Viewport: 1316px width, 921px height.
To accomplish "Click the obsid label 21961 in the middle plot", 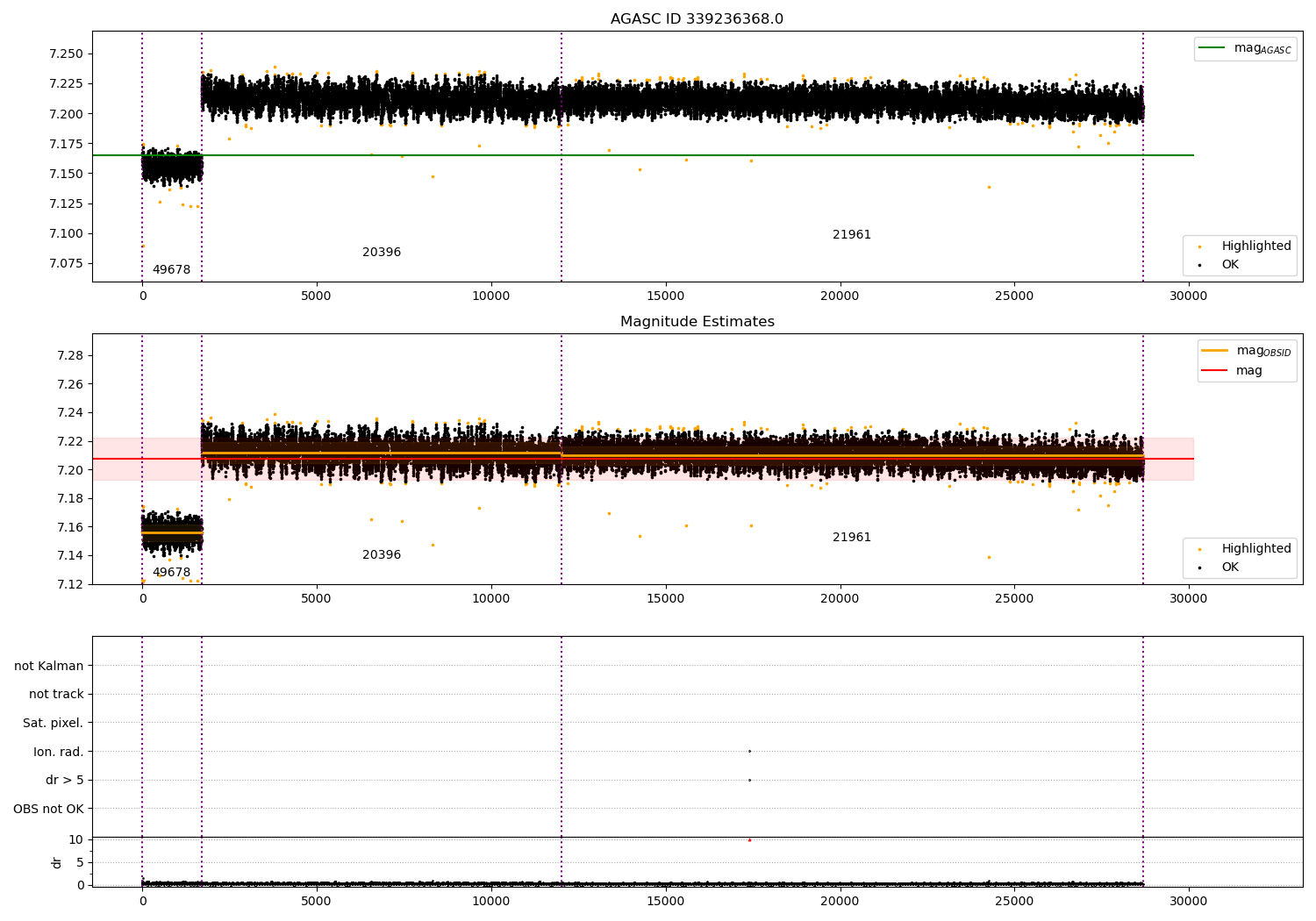I will click(852, 537).
